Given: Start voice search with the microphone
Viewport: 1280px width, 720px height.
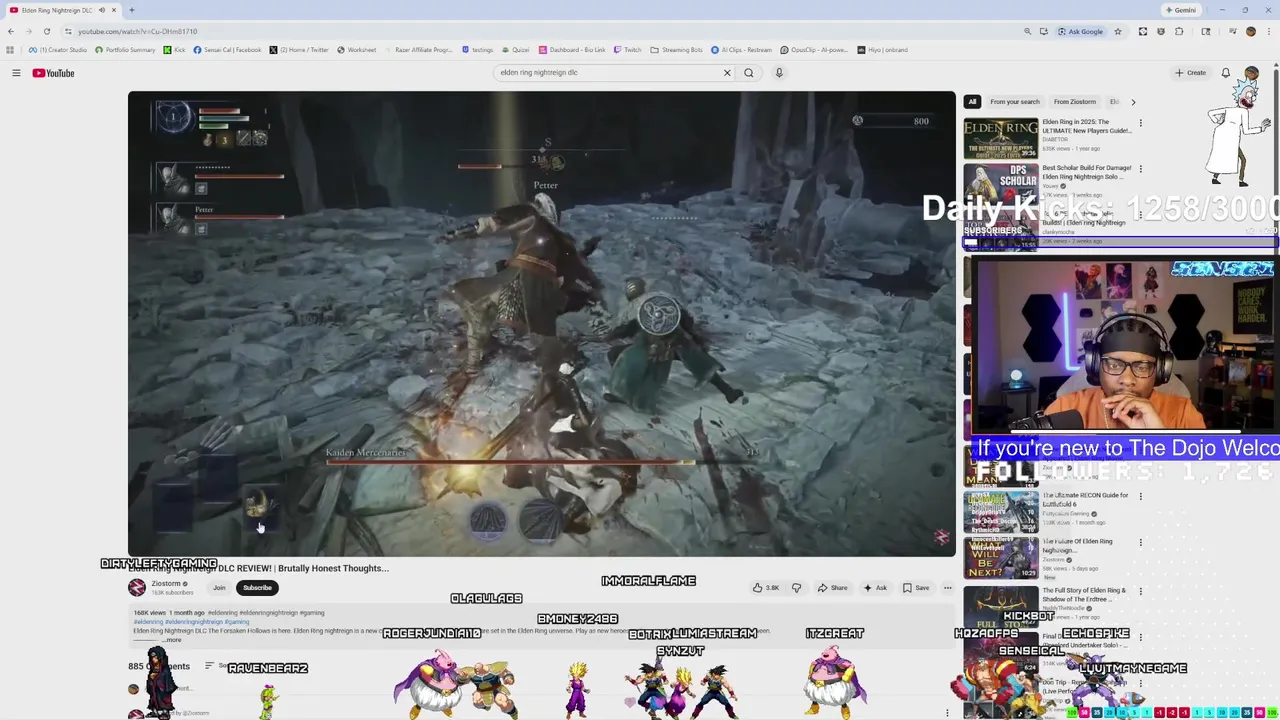Looking at the screenshot, I should 779,73.
